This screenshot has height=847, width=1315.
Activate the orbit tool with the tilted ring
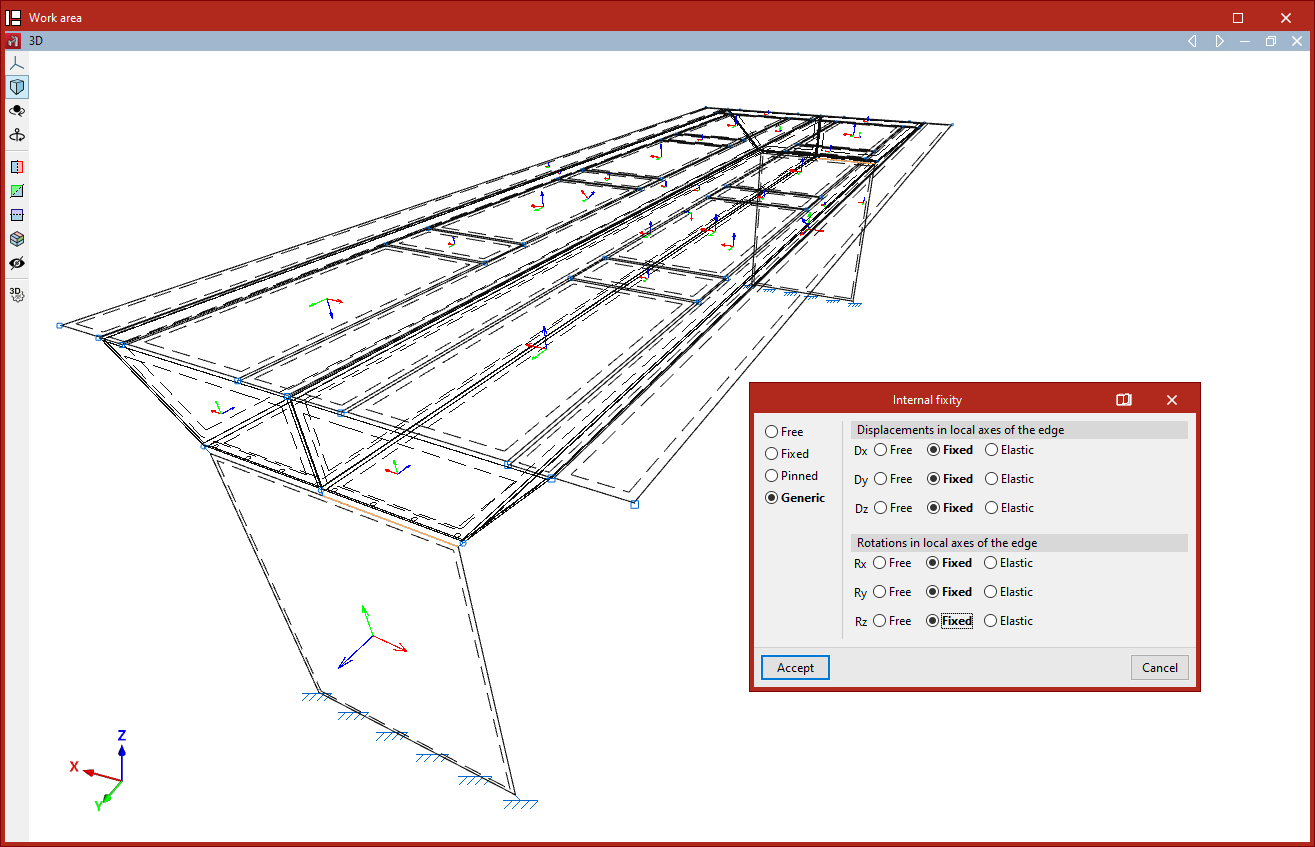(x=17, y=111)
